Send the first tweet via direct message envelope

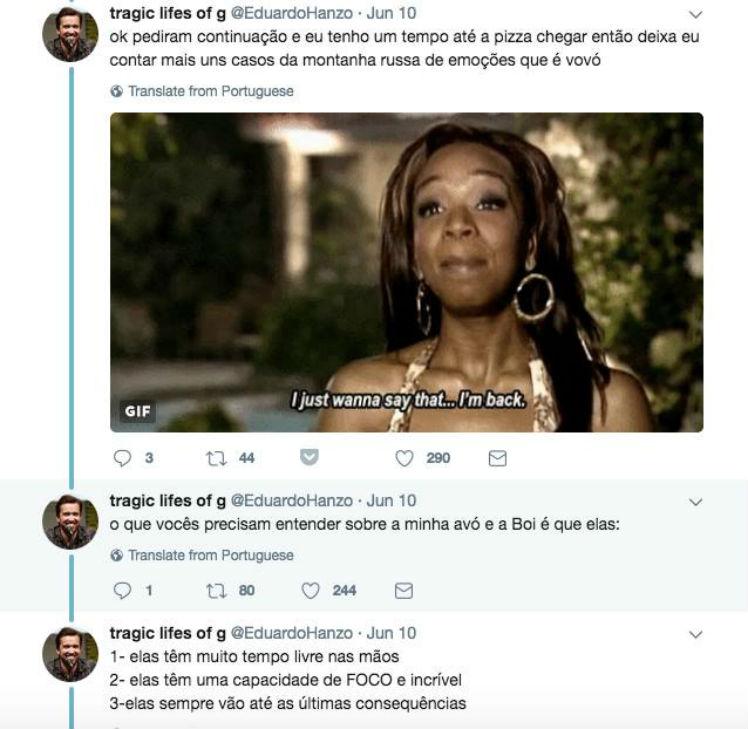498,458
